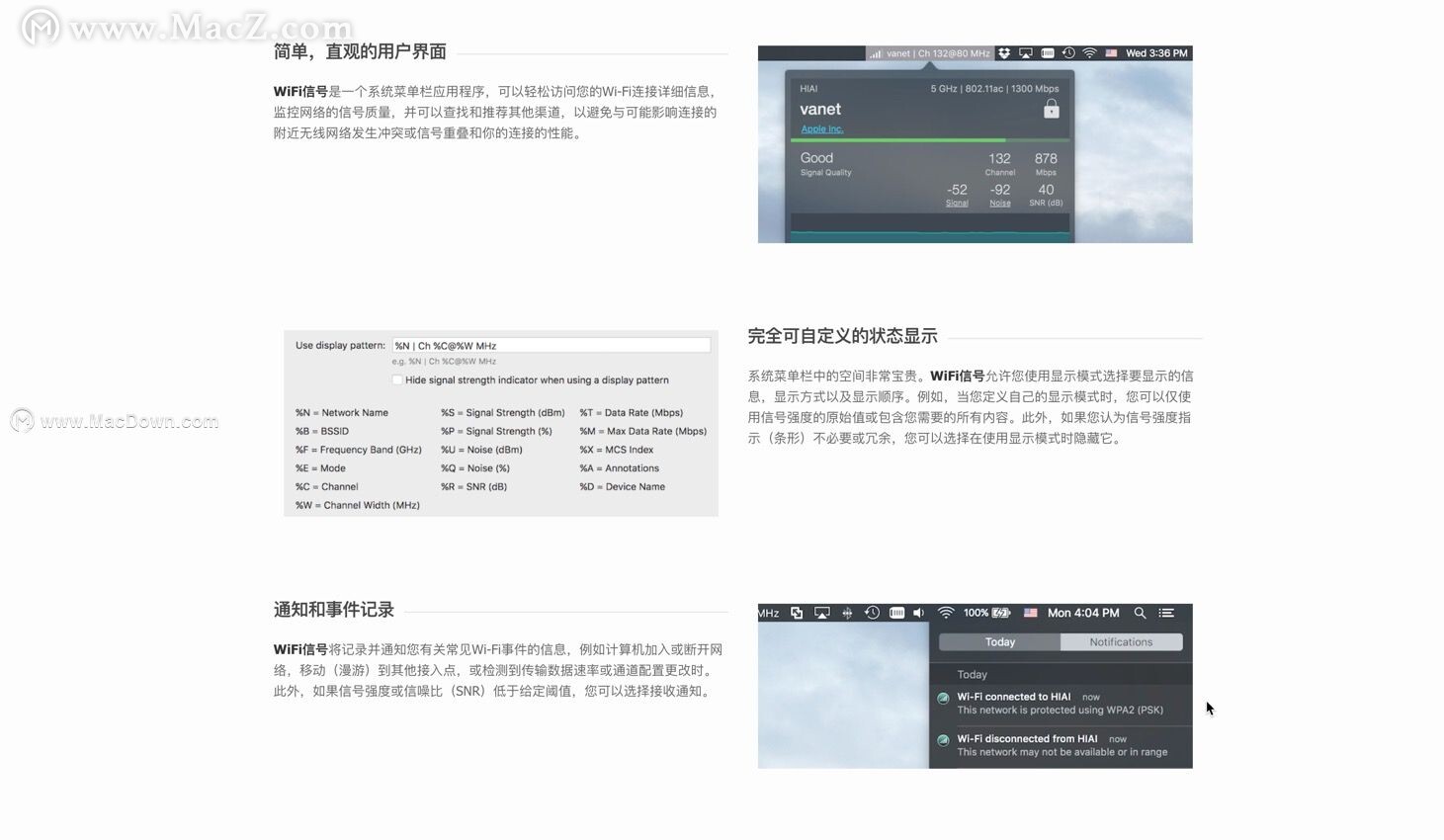Viewport: 1444px width, 840px height.
Task: Click the Mon 4:04 PM clock
Action: (x=1083, y=614)
